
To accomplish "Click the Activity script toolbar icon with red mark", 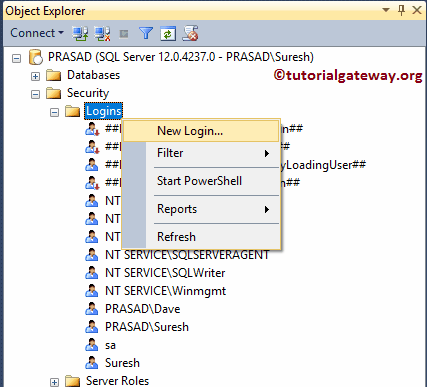I will pos(190,34).
